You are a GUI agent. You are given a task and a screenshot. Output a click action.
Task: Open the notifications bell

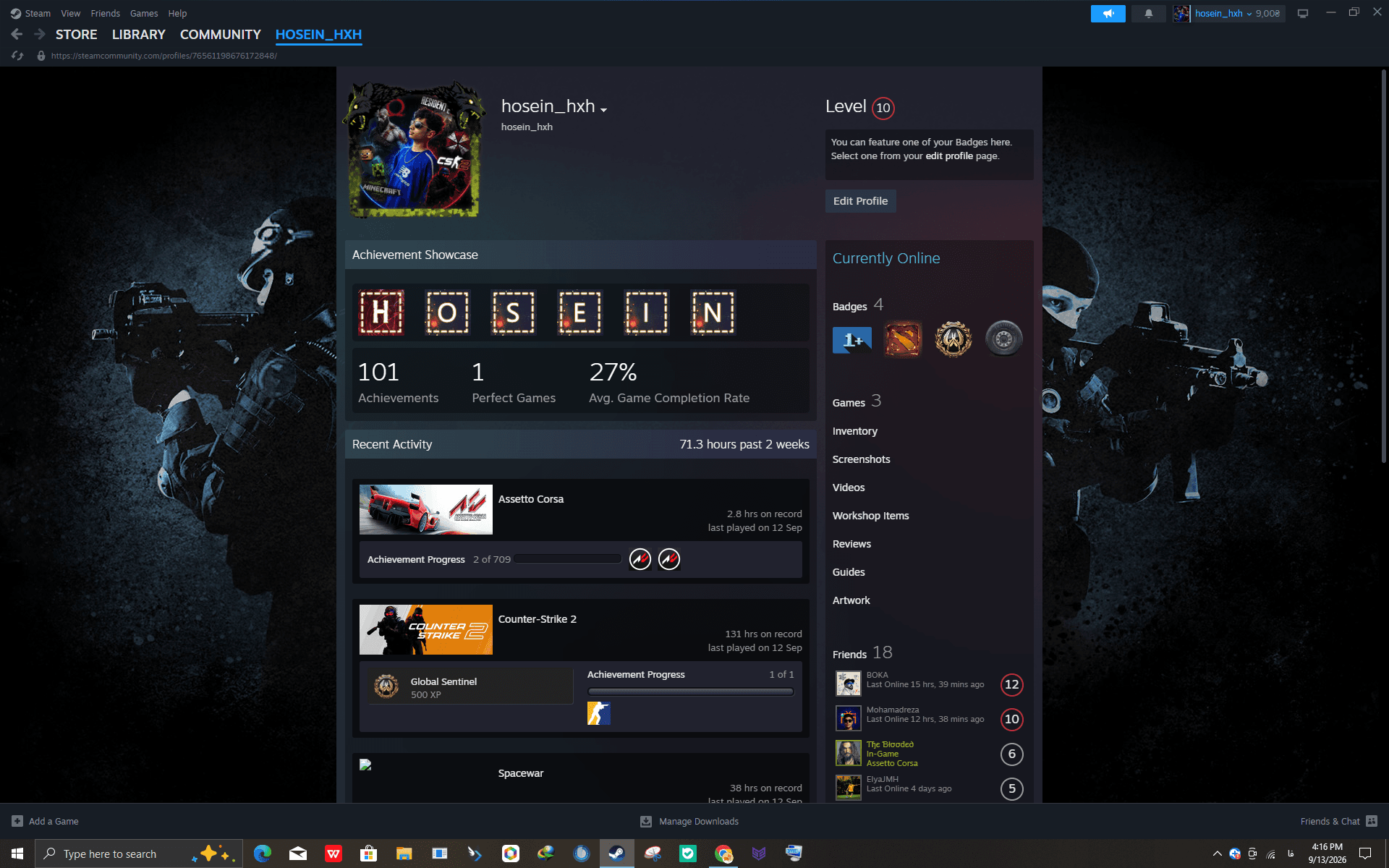[1148, 14]
